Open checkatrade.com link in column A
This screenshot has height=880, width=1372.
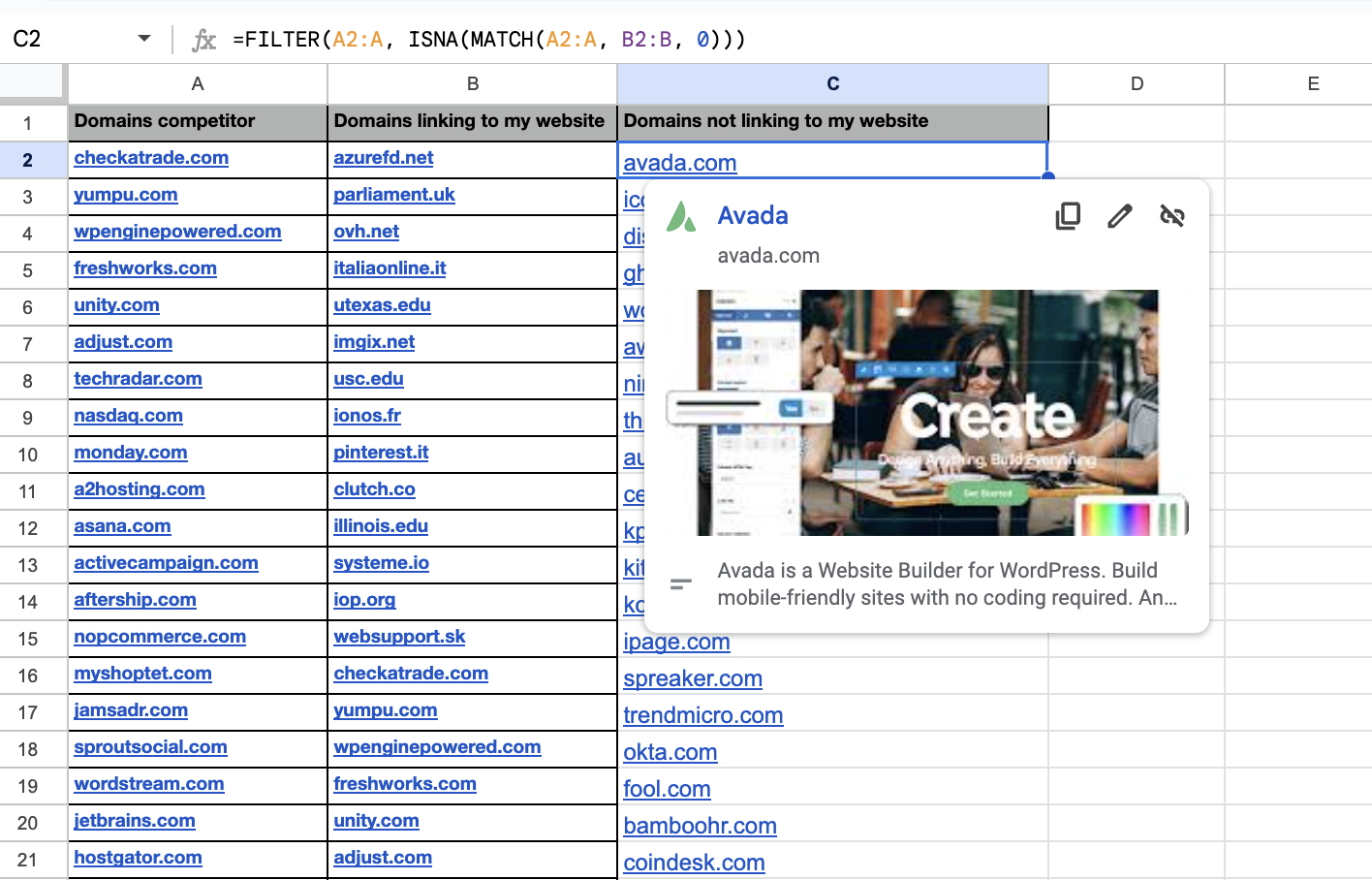pos(151,158)
